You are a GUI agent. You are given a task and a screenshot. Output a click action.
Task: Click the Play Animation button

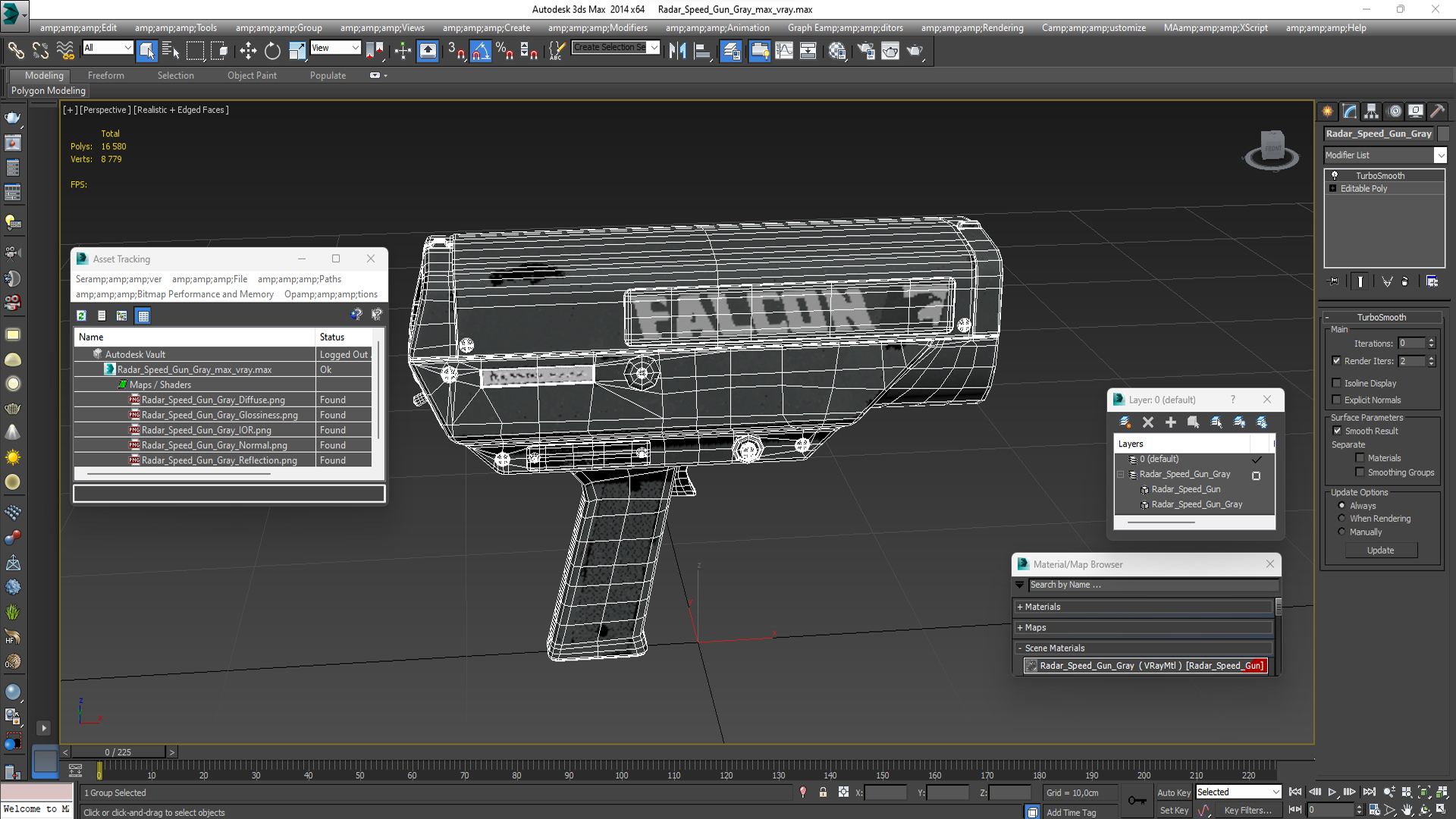pos(1332,792)
